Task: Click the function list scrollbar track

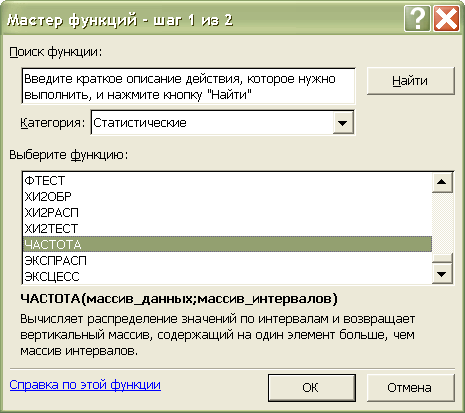Action: [442, 222]
